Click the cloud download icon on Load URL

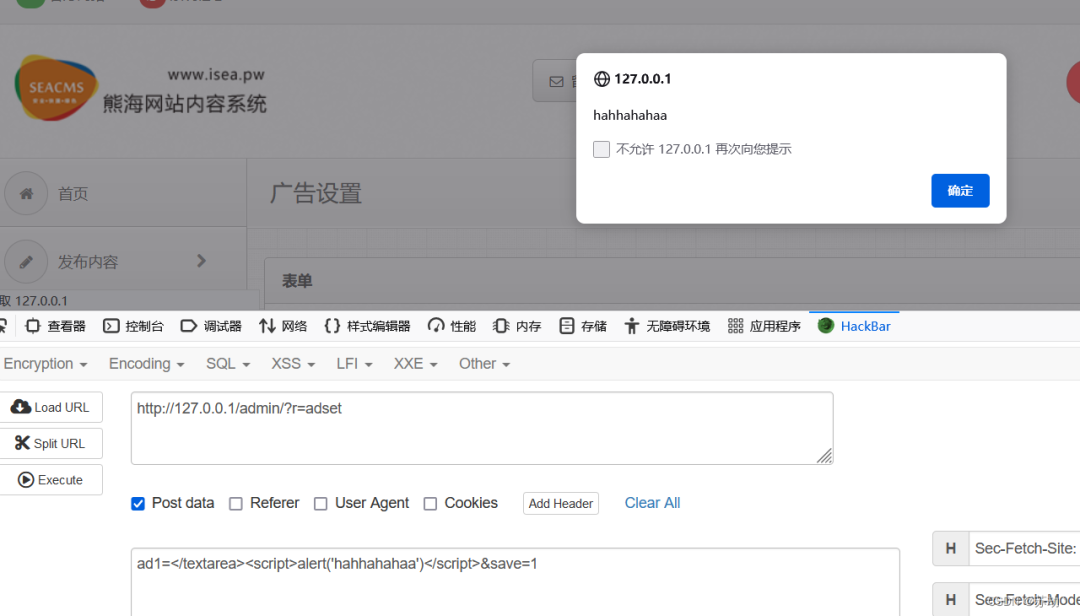(x=21, y=407)
